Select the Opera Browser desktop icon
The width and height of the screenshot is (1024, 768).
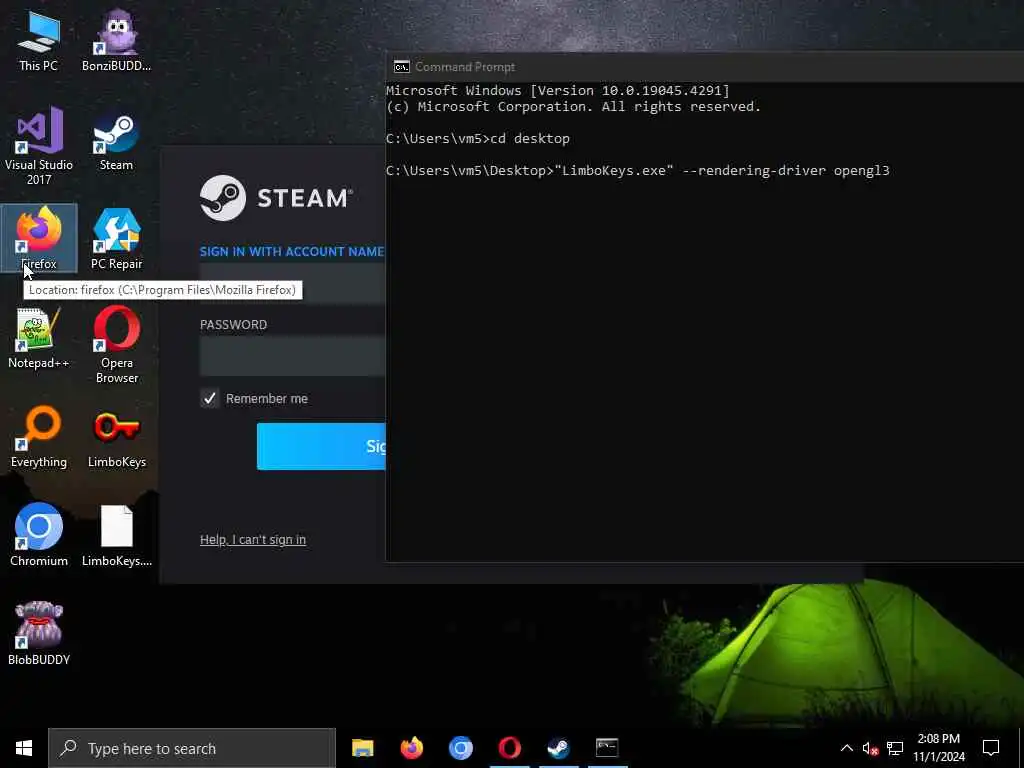[116, 345]
